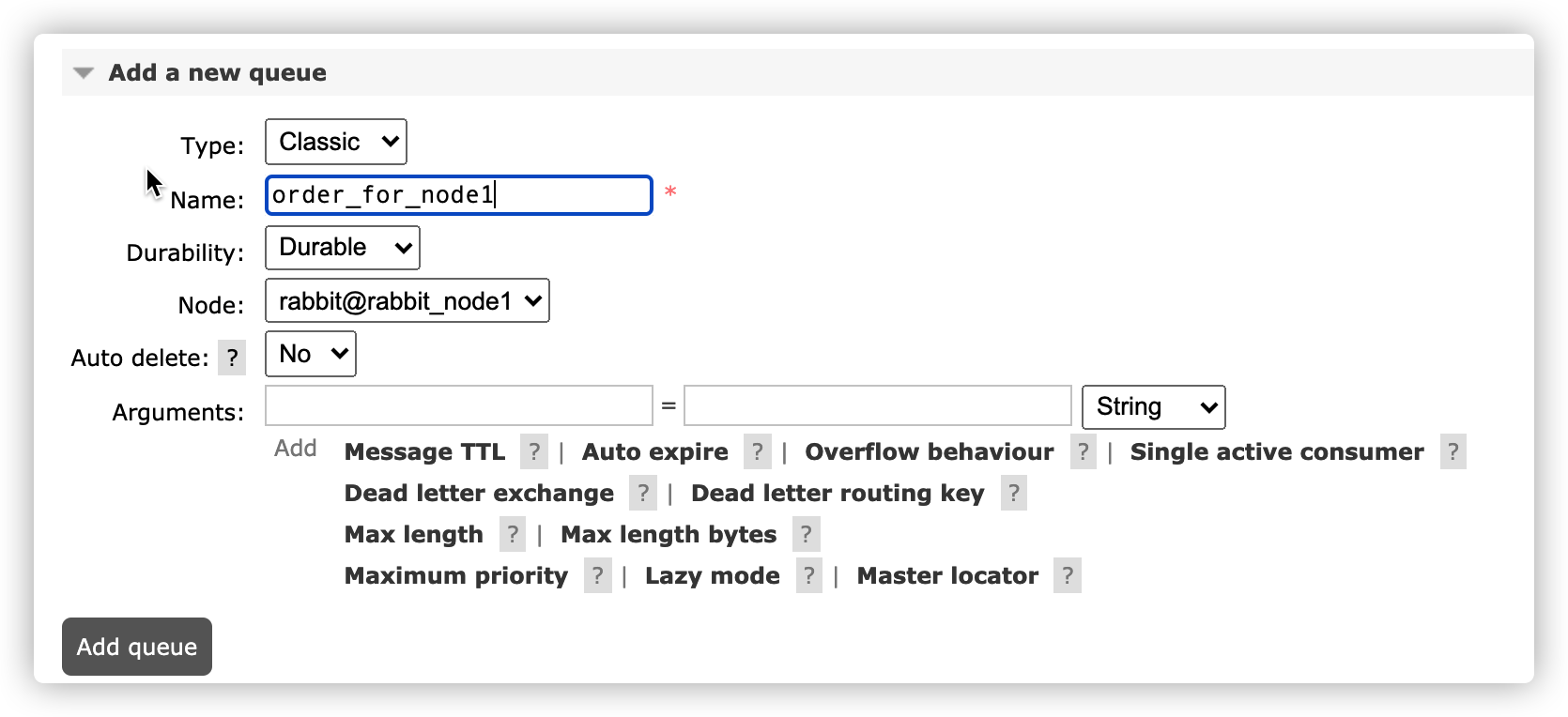Viewport: 1568px width, 717px height.
Task: Click Max length bytes help icon
Action: click(x=806, y=534)
